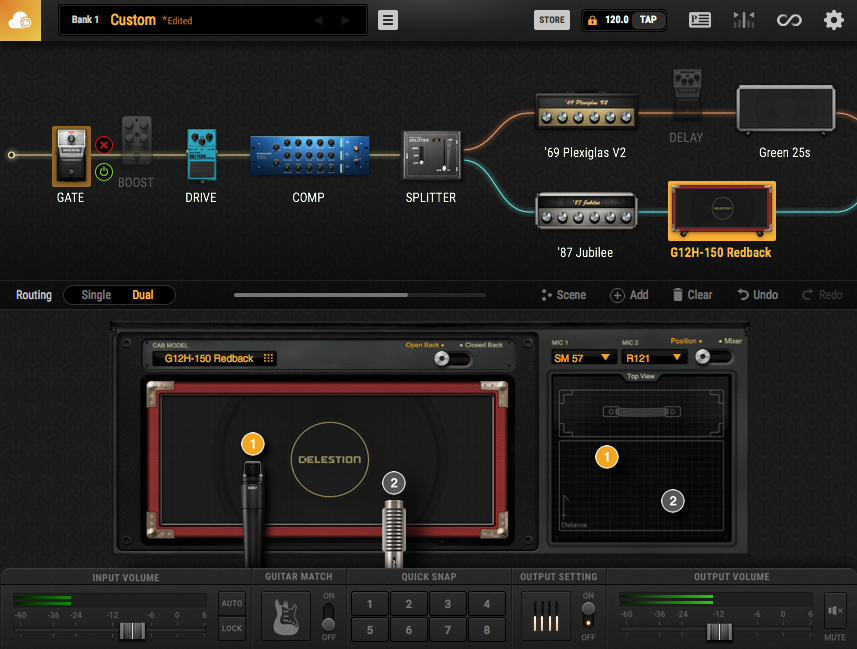Click the STORE button to save preset
This screenshot has height=649, width=857.
(551, 19)
